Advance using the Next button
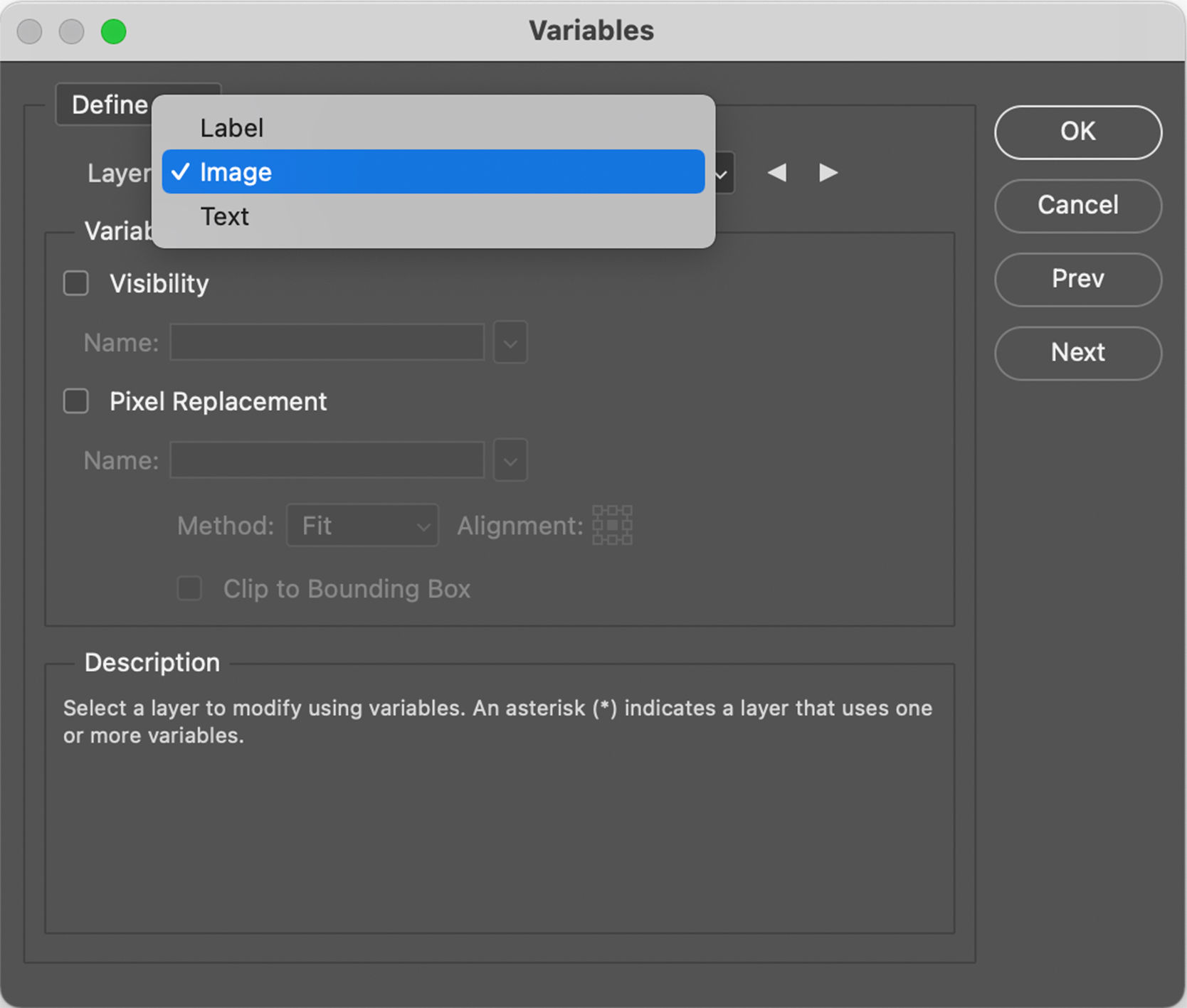Screen dimensions: 1187x1008 click(x=1077, y=353)
